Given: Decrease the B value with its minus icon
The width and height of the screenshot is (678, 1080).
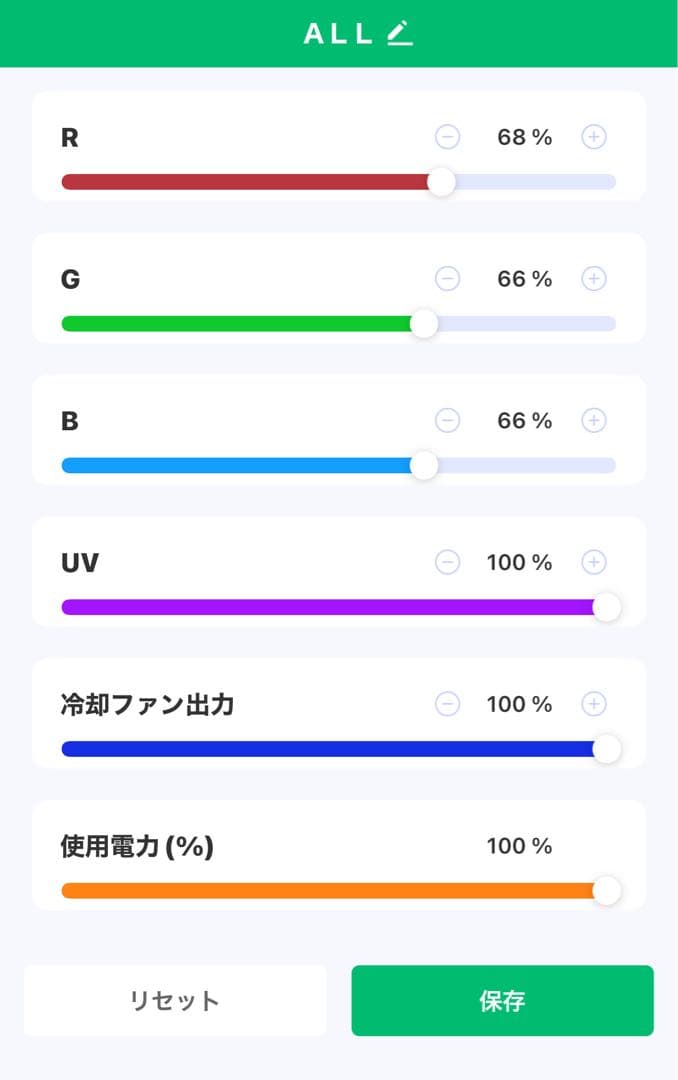Looking at the screenshot, I should pyautogui.click(x=447, y=421).
